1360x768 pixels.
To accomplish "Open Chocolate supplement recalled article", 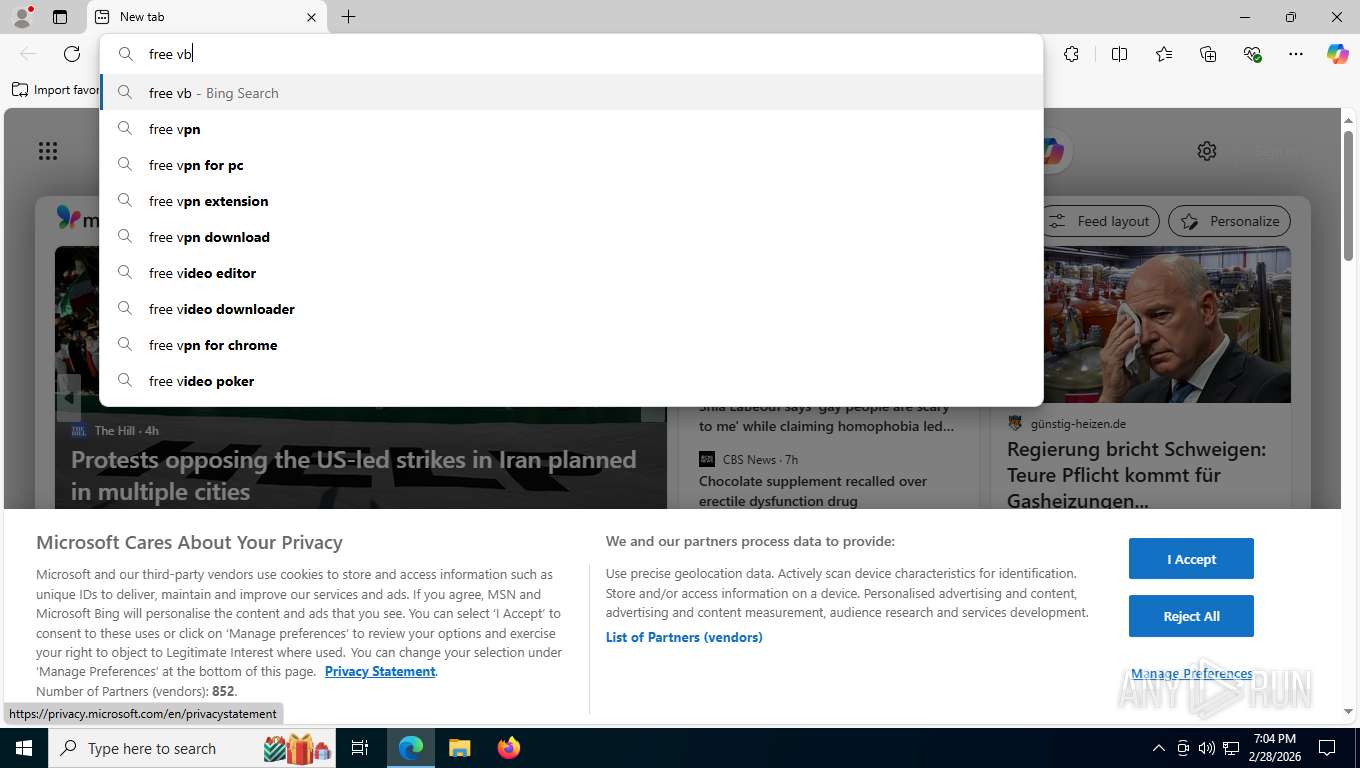I will coord(813,491).
